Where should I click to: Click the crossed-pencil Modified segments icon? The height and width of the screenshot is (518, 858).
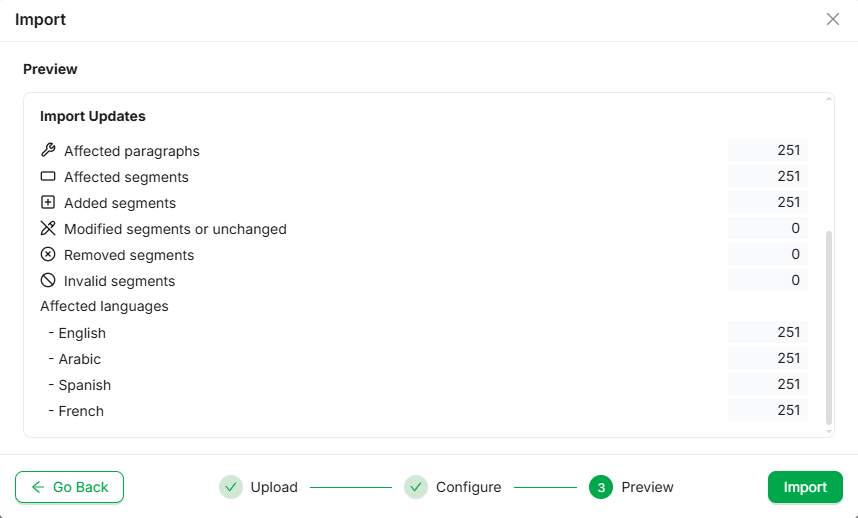(48, 229)
